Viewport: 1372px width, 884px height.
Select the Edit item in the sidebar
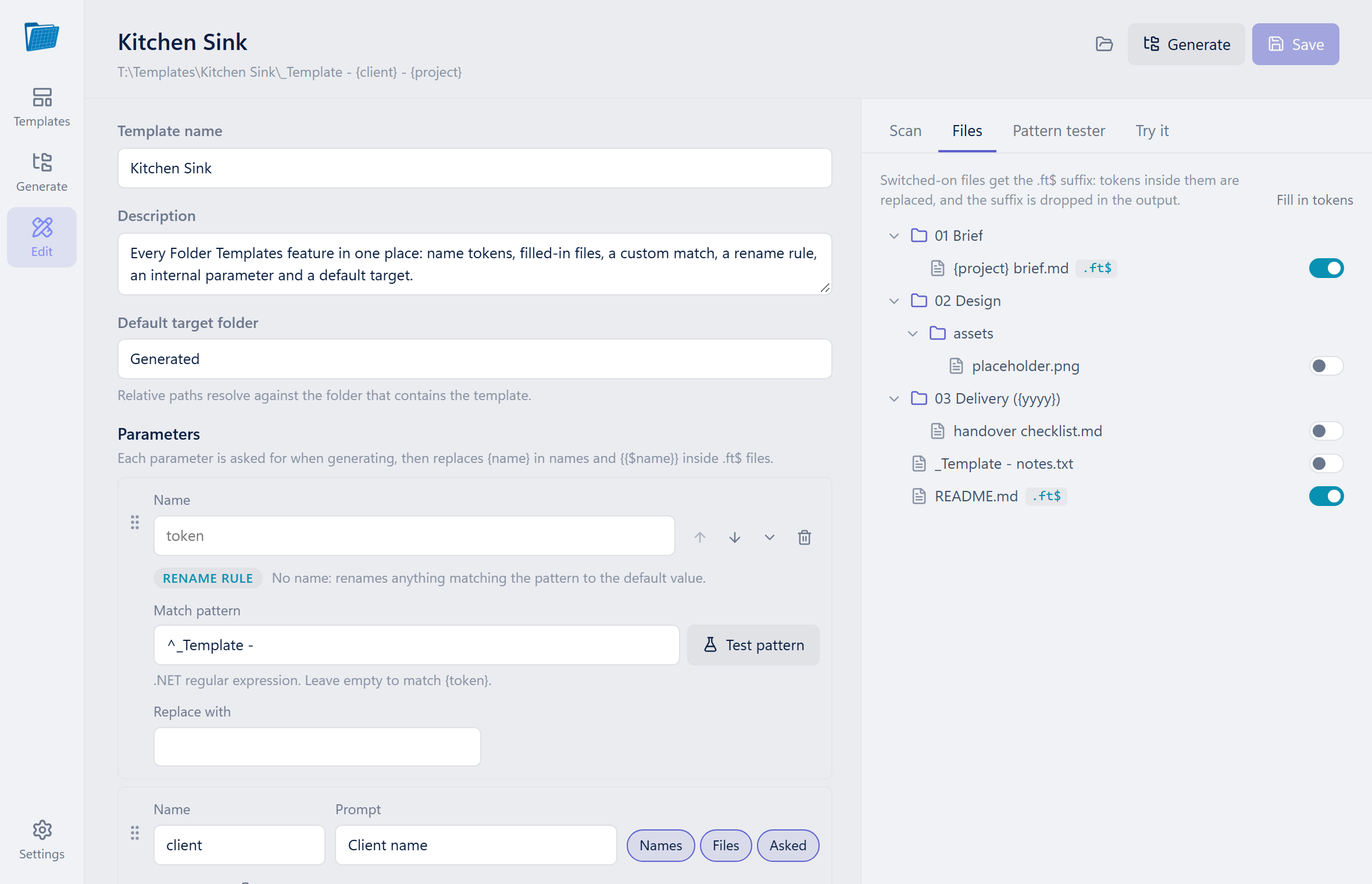point(42,237)
